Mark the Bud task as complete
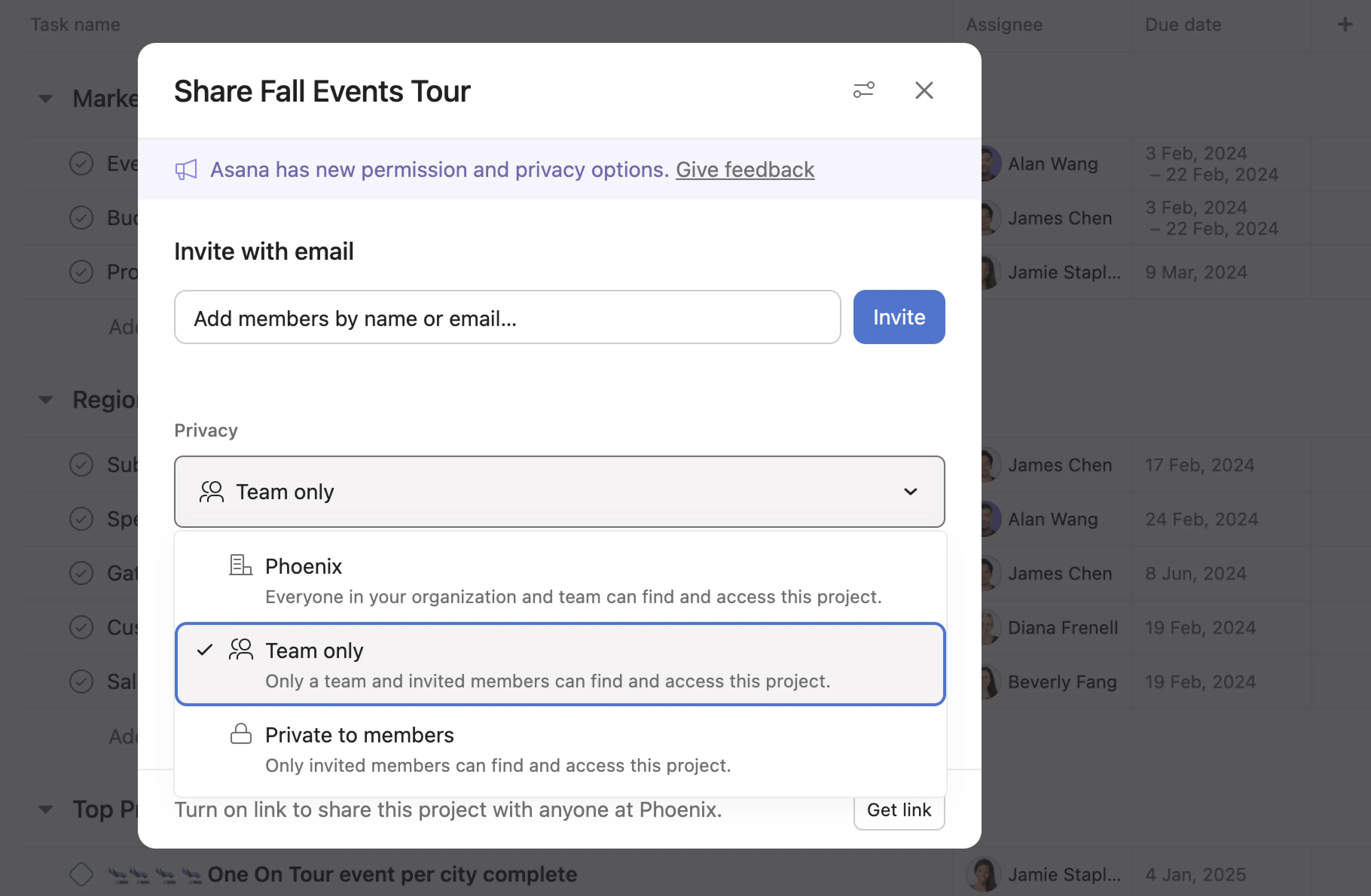This screenshot has height=896, width=1371. tap(81, 217)
